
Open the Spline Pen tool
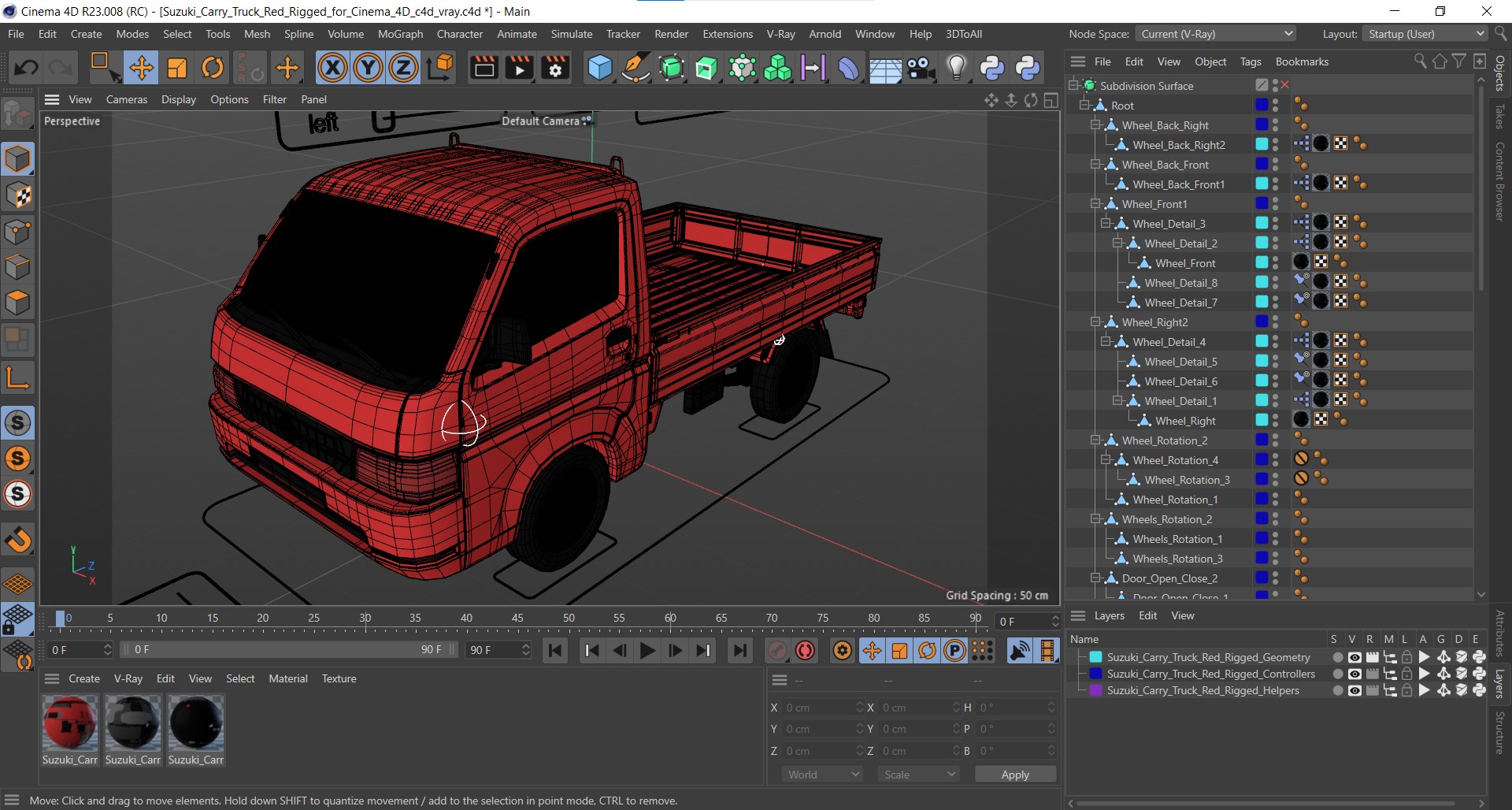635,68
